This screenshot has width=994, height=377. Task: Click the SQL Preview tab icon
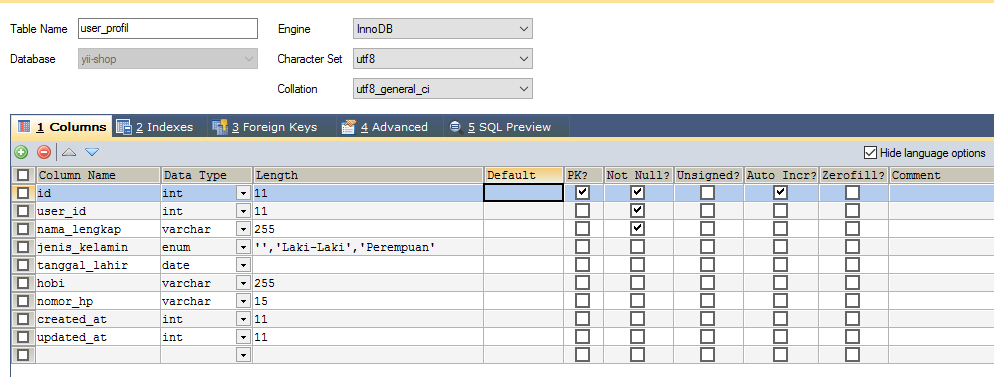click(455, 127)
